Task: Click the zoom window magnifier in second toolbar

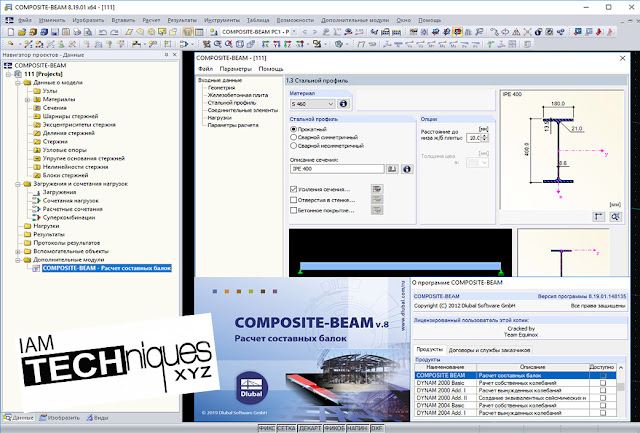Action: coord(218,44)
